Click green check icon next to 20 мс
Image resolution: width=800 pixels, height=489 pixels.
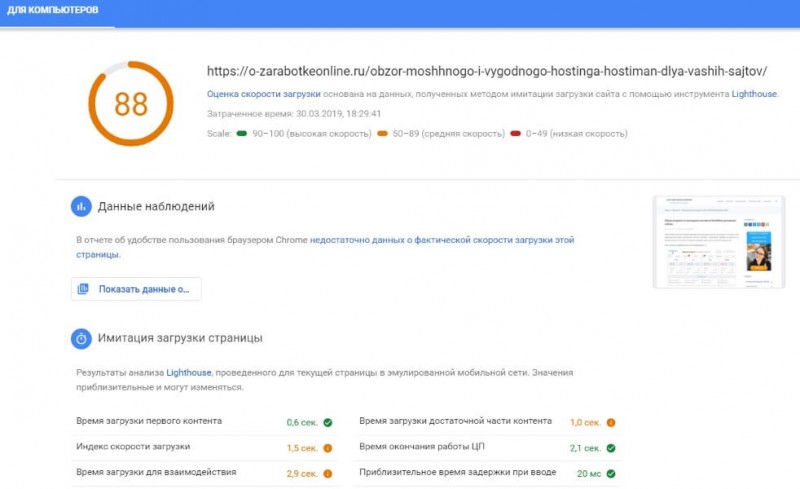[x=611, y=474]
